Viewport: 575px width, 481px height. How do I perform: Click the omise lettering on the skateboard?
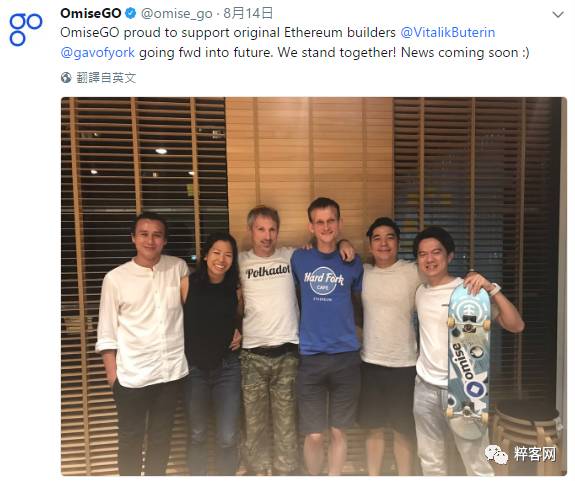463,361
